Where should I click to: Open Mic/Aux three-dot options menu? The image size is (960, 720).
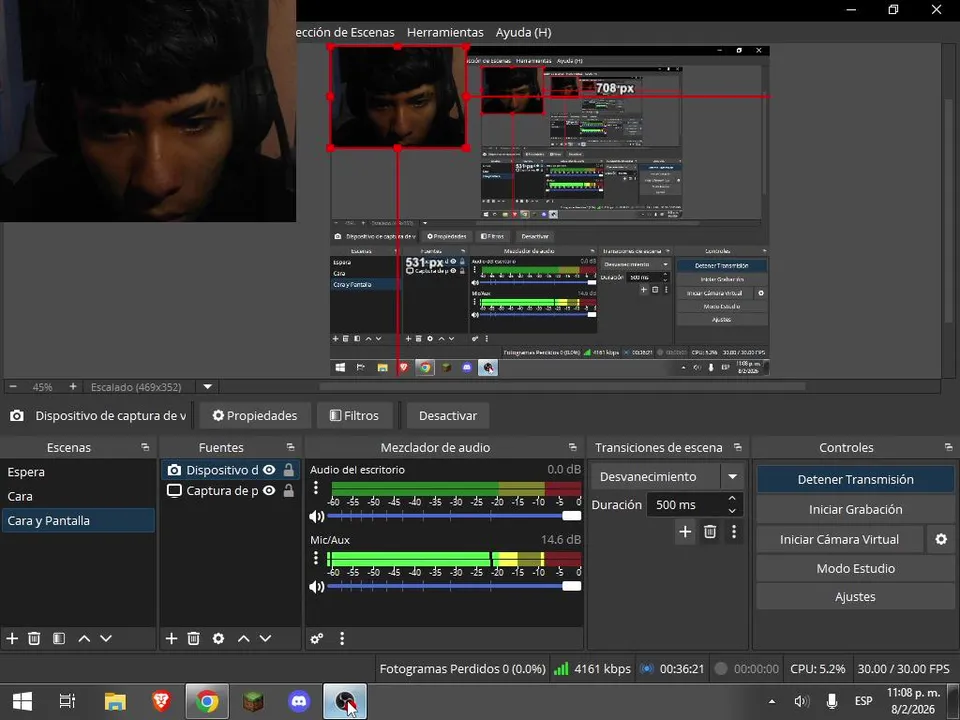[316, 558]
